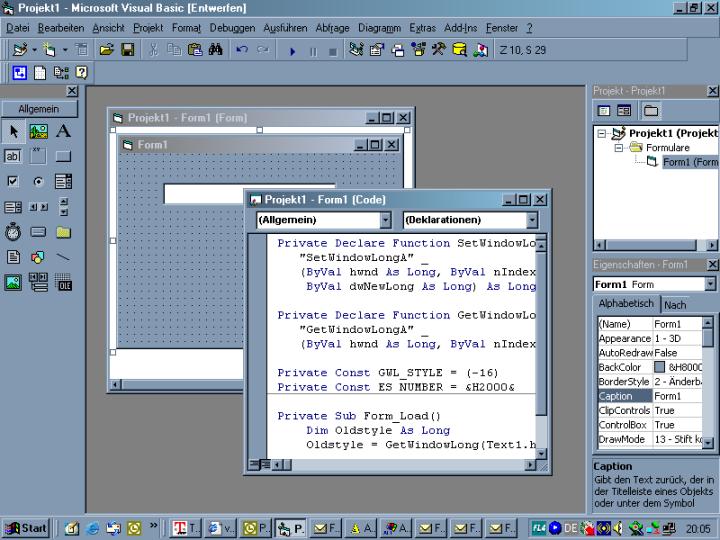
Task: Click the BackColor color swatch
Action: [659, 367]
